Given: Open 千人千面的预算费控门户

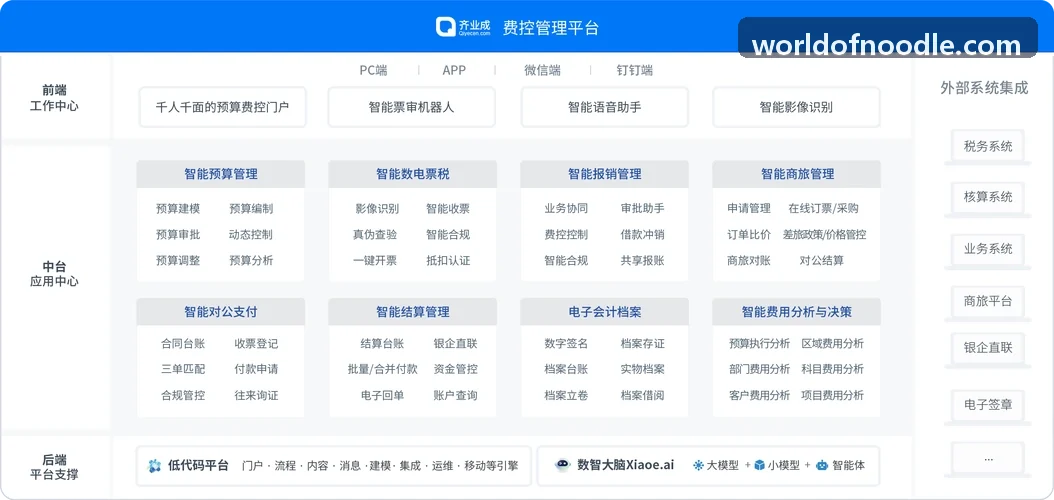Looking at the screenshot, I should (222, 107).
